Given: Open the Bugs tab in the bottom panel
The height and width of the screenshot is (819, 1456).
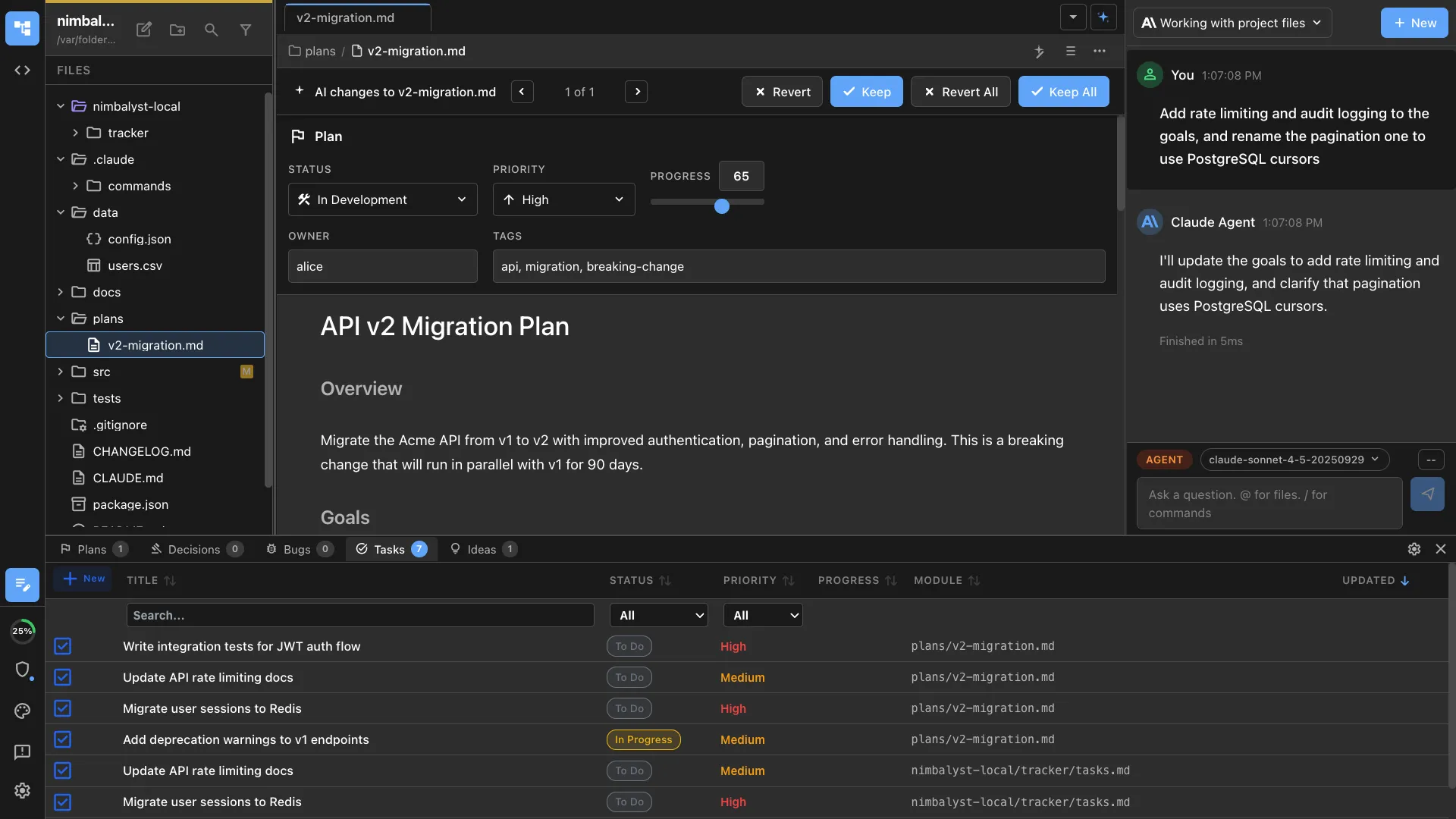Looking at the screenshot, I should 298,549.
